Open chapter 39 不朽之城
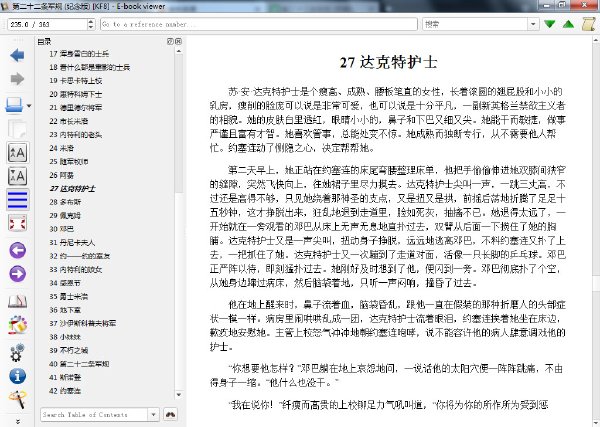Image resolution: width=600 pixels, height=427 pixels. click(x=68, y=350)
